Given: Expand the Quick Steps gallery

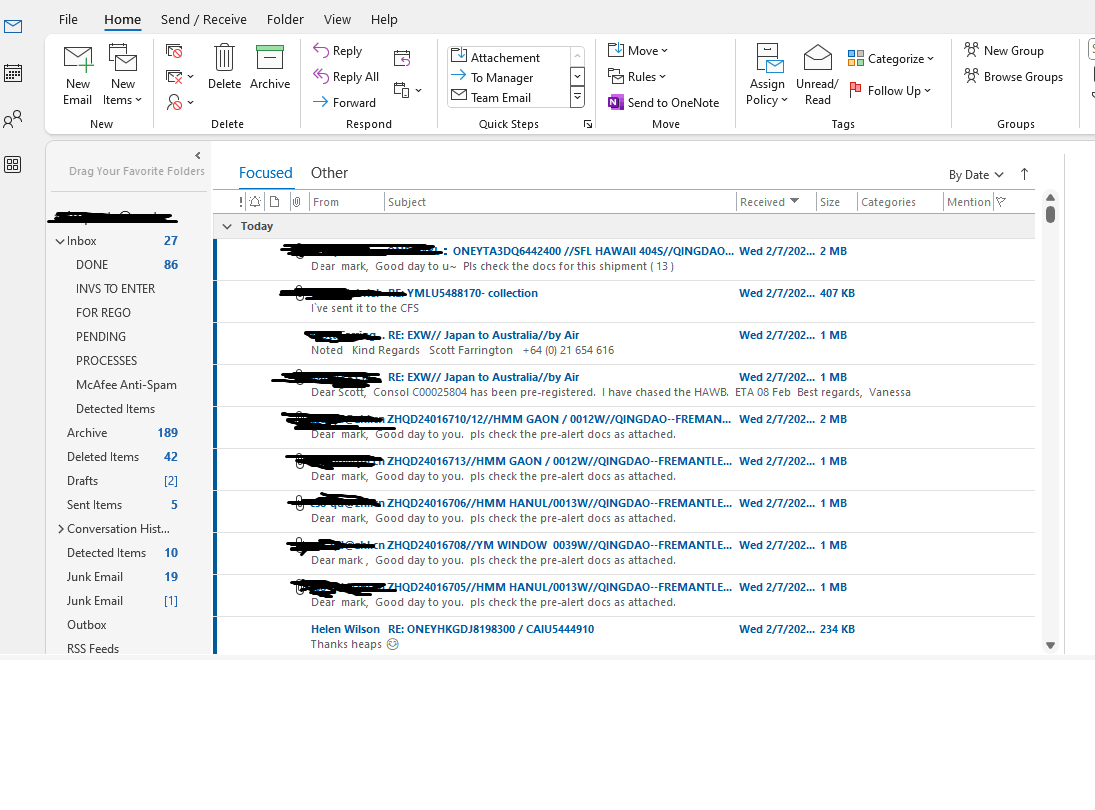Looking at the screenshot, I should click(578, 97).
